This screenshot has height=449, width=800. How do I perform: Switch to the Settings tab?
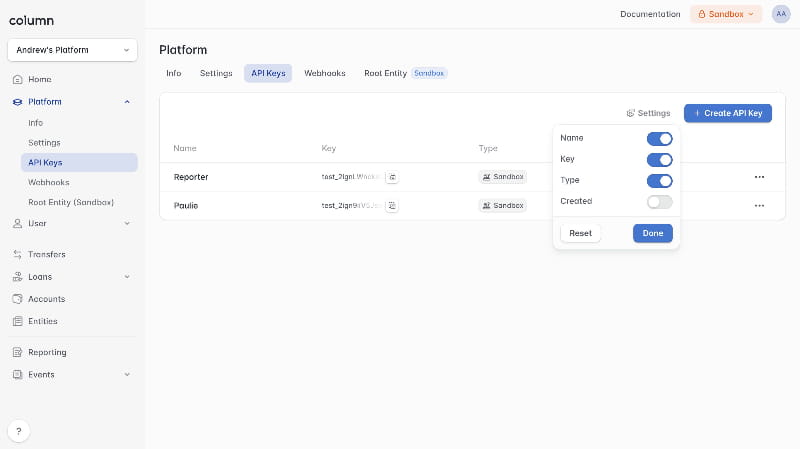(x=216, y=73)
